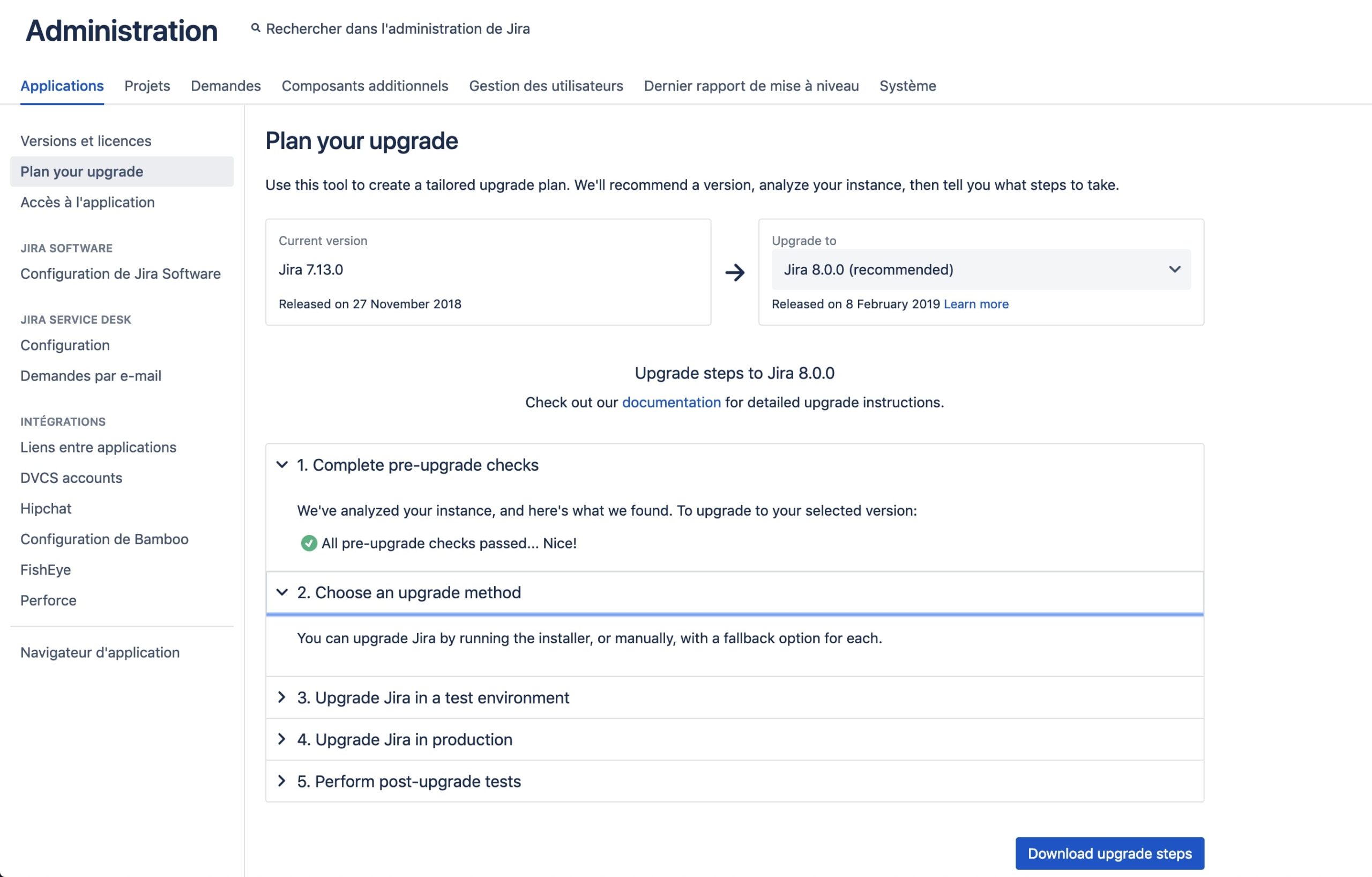
Task: Select Plan your upgrade in sidebar
Action: point(122,172)
